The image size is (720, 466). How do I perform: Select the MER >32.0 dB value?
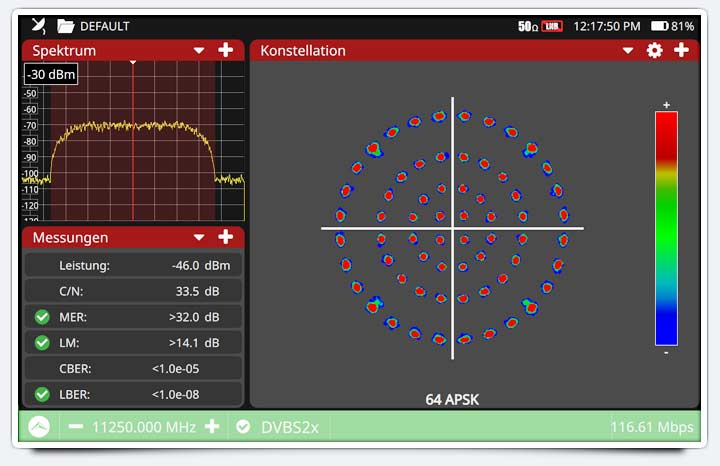[194, 317]
